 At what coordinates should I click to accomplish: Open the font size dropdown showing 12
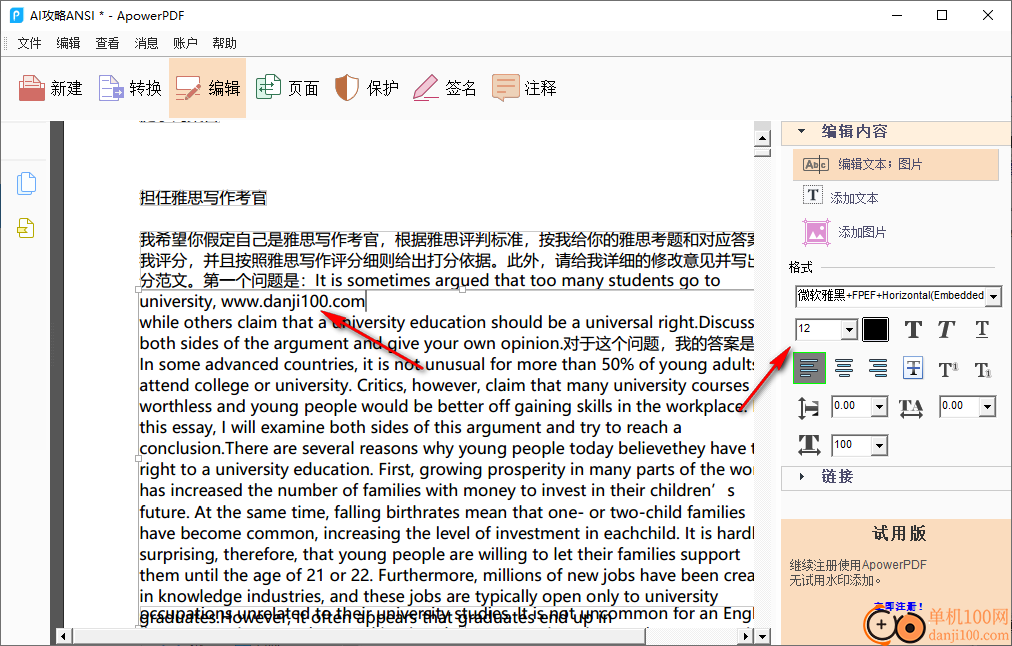pos(849,330)
